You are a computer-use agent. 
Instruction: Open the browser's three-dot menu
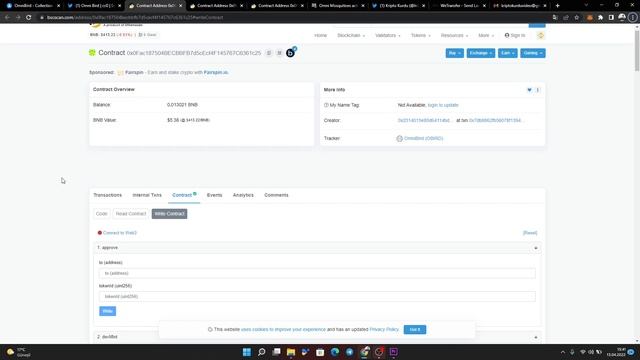[x=633, y=18]
